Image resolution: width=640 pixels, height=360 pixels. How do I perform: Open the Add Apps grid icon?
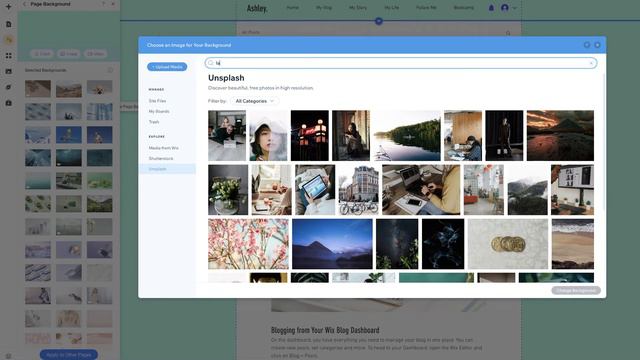point(9,56)
